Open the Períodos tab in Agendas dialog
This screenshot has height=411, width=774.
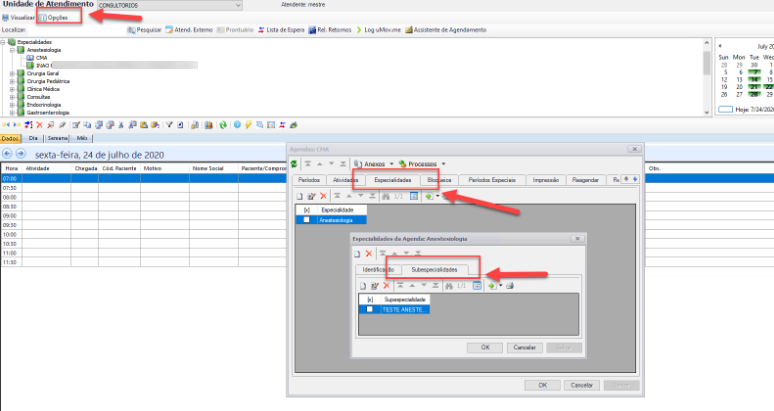(309, 180)
